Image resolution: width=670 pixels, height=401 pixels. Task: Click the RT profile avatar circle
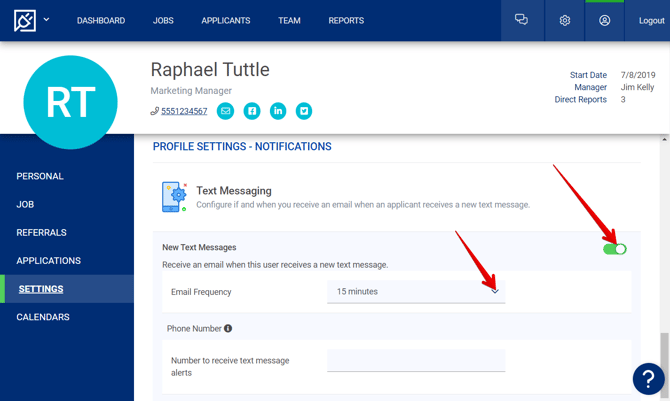tap(70, 103)
